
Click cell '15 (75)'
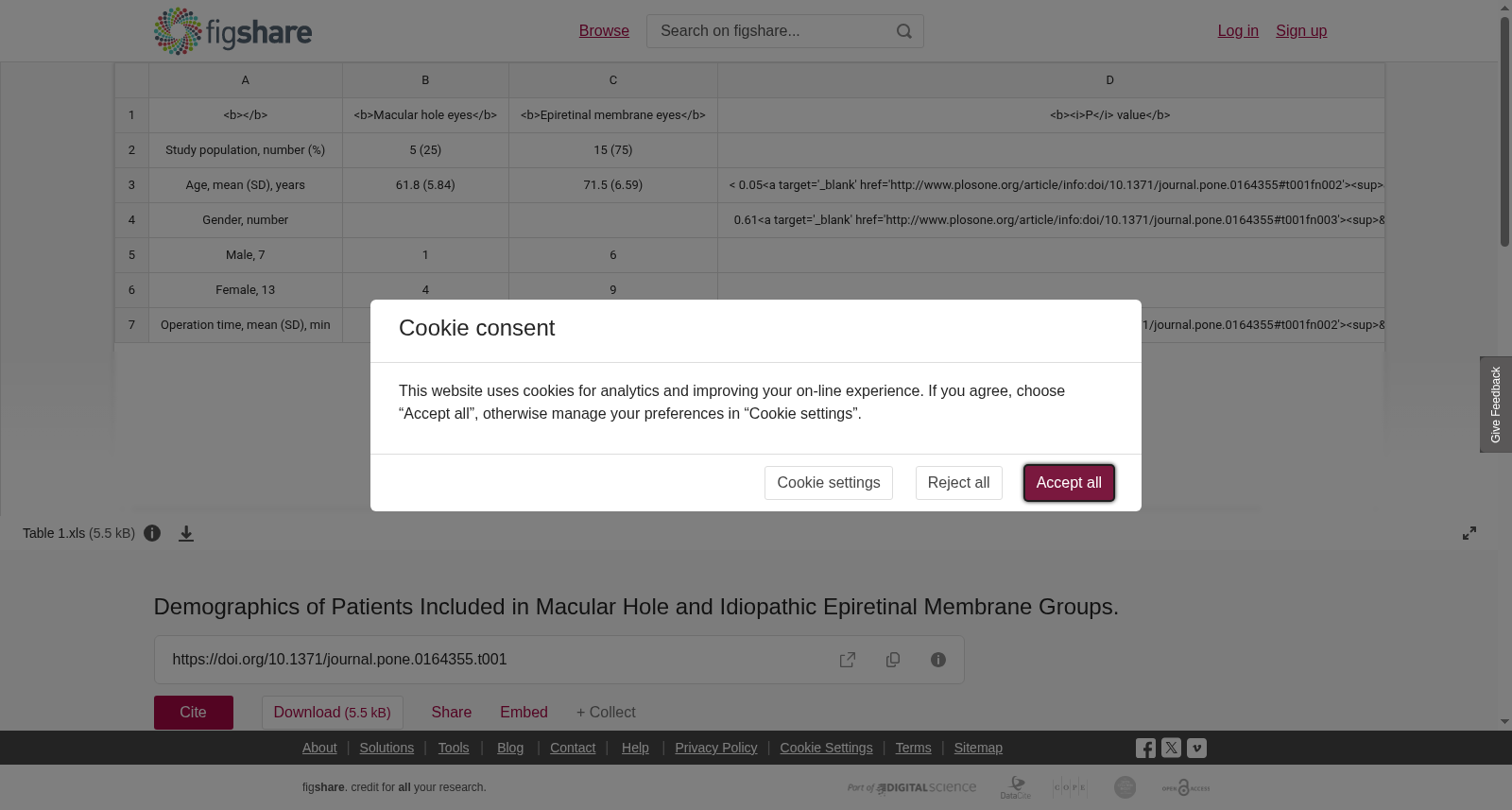[613, 150]
